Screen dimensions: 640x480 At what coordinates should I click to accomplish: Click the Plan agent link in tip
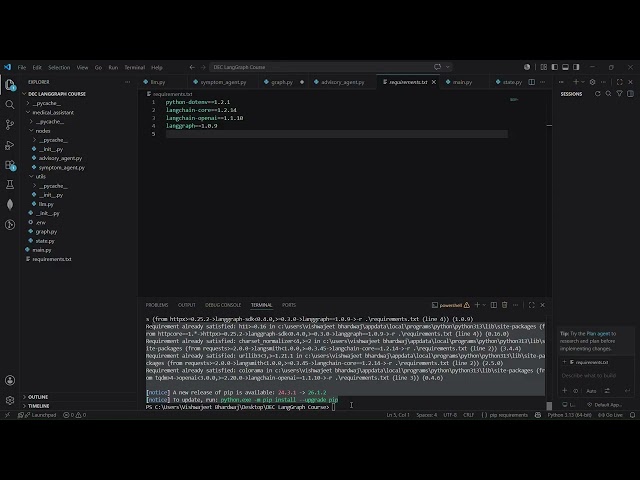pos(598,333)
